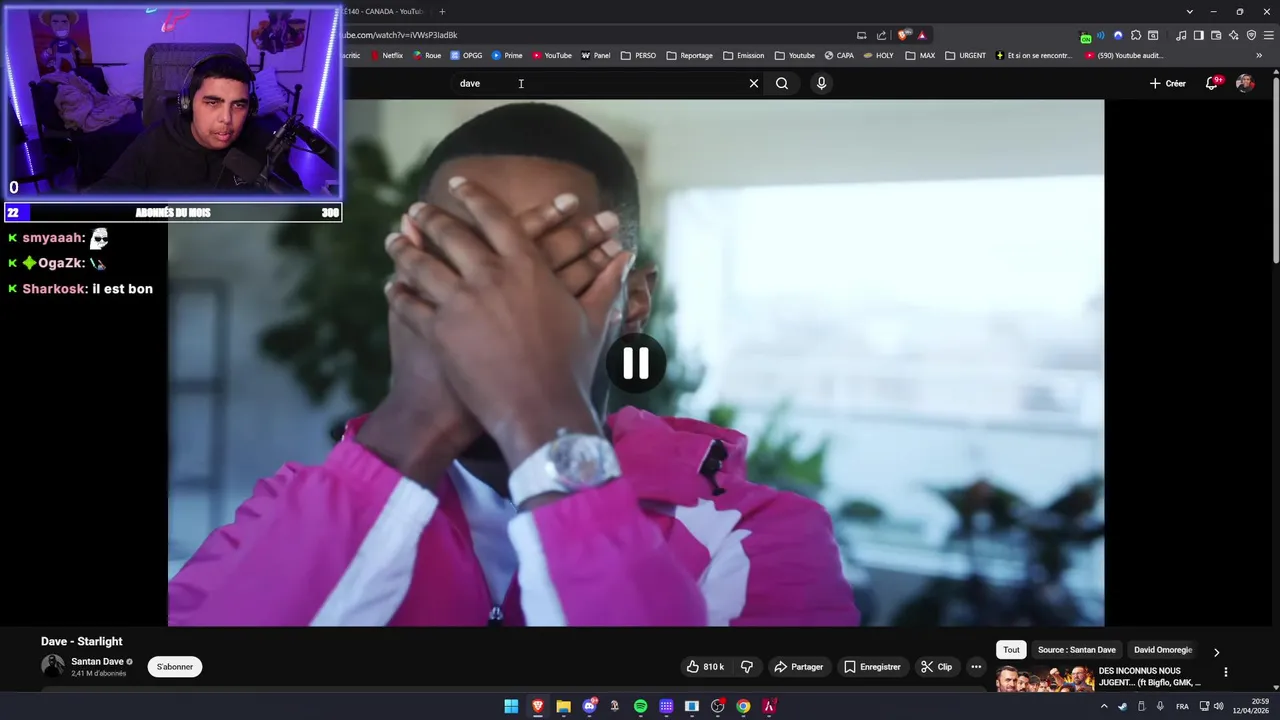Open File Explorer from the taskbar
The width and height of the screenshot is (1280, 720).
tap(563, 706)
